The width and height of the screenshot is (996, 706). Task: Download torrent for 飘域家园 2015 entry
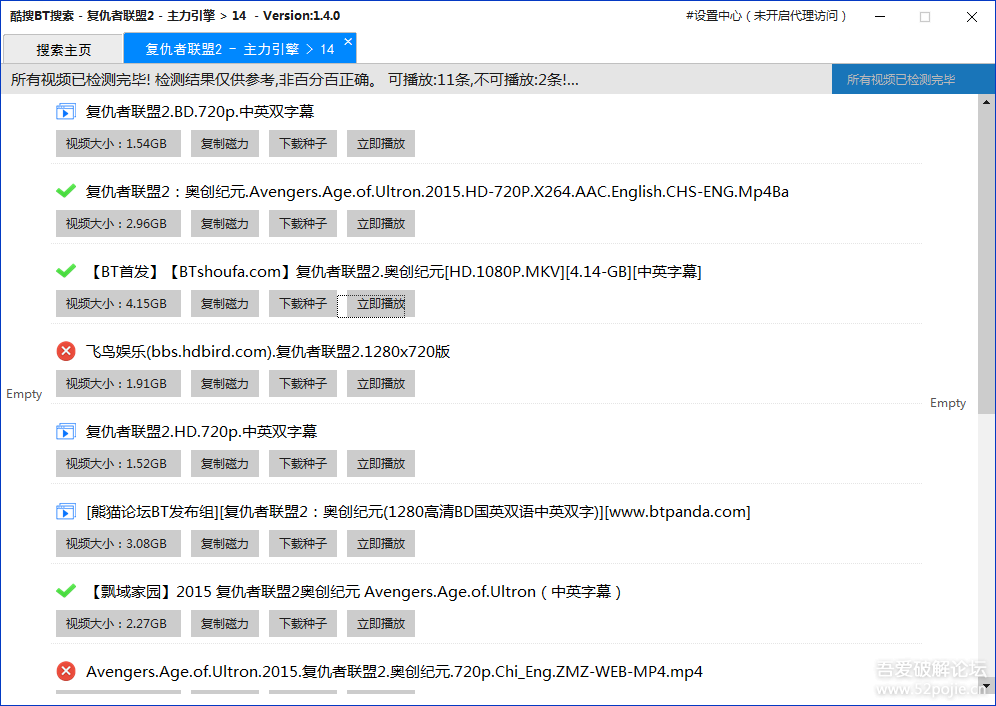pyautogui.click(x=303, y=624)
